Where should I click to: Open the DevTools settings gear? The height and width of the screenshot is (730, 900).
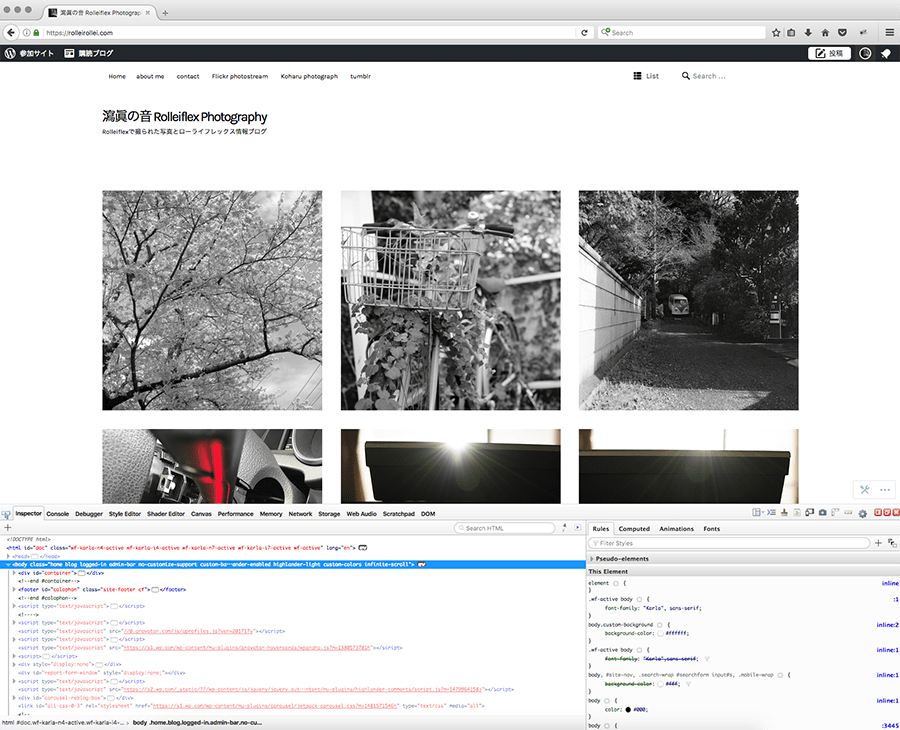click(x=862, y=513)
